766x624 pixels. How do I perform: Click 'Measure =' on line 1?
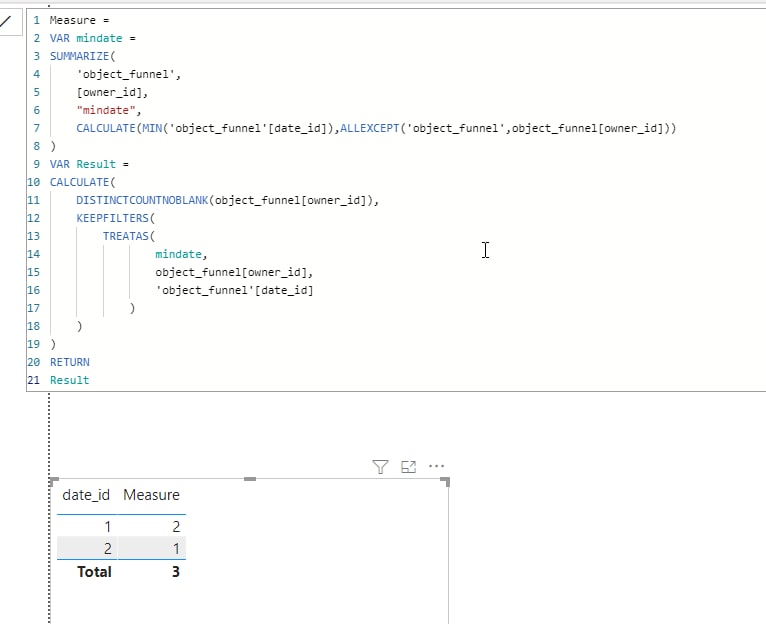pos(79,20)
